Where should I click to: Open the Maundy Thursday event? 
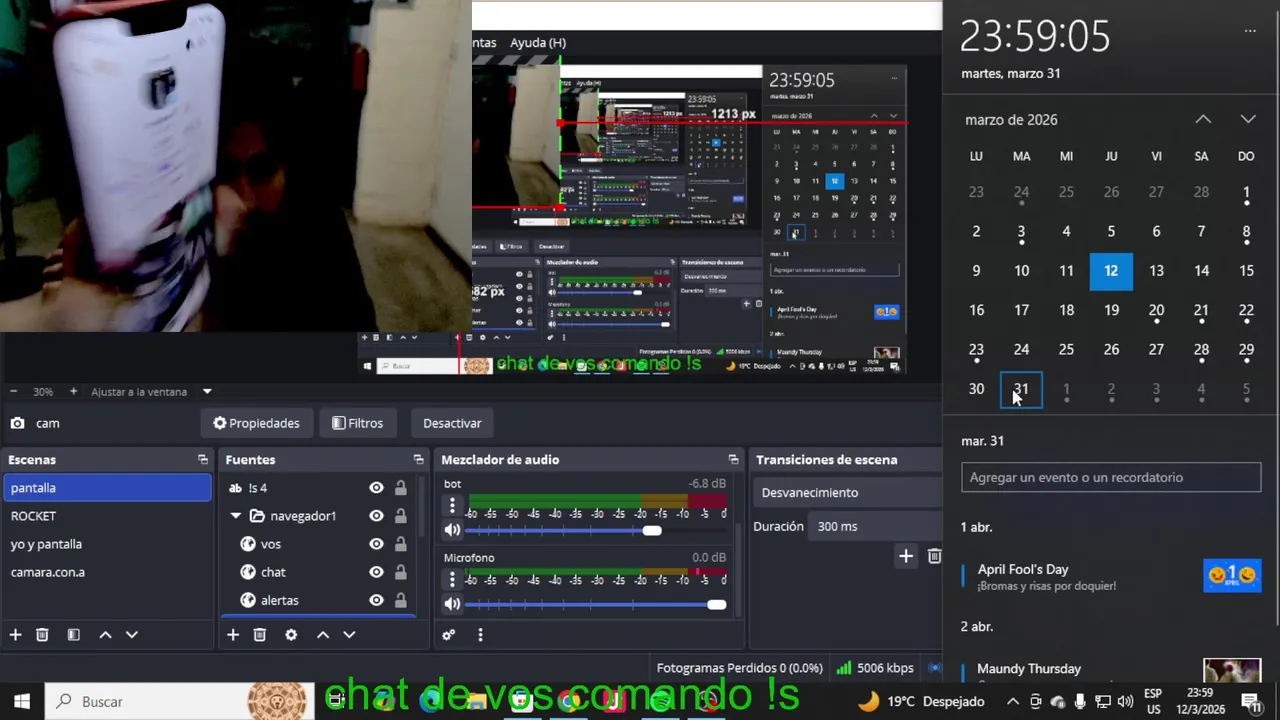pyautogui.click(x=1110, y=669)
